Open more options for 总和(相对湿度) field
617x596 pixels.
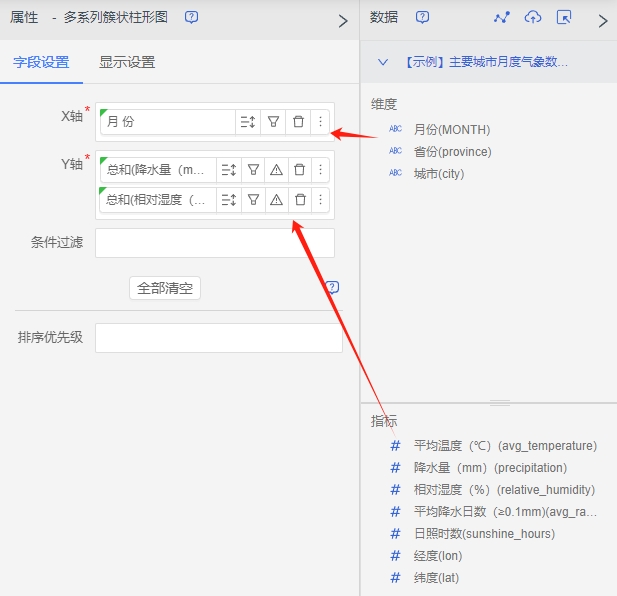[320, 200]
